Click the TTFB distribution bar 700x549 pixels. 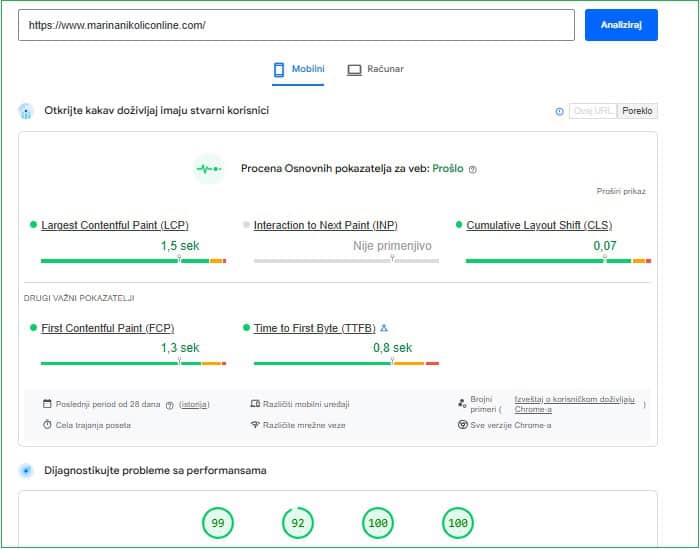[x=346, y=363]
